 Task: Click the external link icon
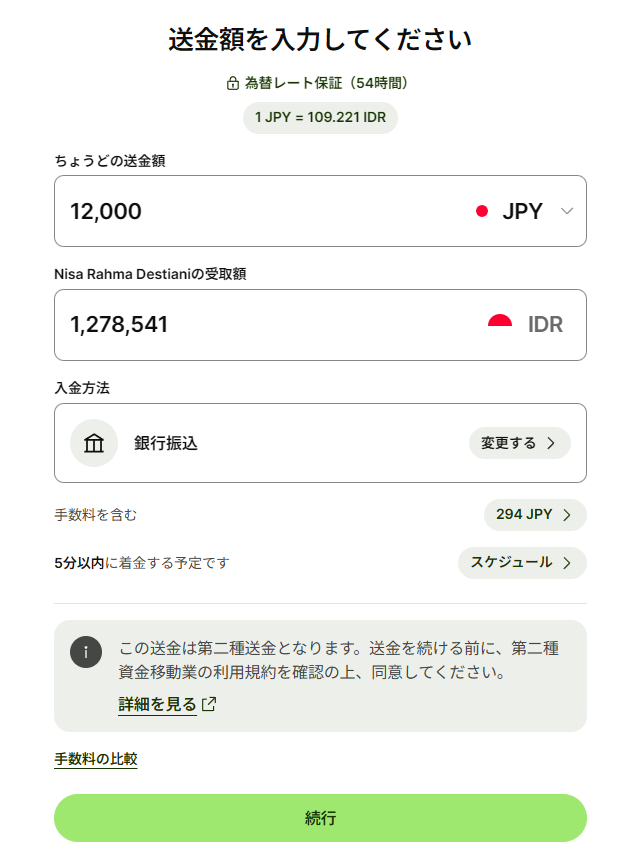coord(209,704)
